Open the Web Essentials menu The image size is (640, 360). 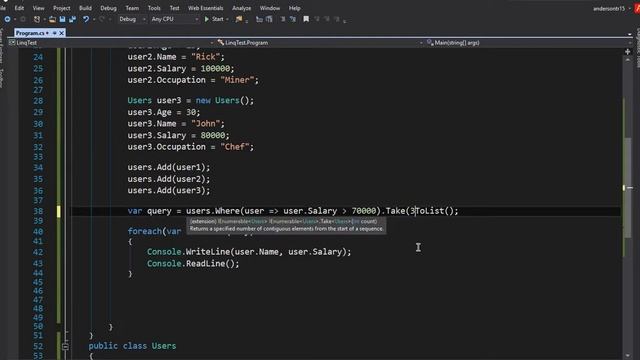(205, 8)
